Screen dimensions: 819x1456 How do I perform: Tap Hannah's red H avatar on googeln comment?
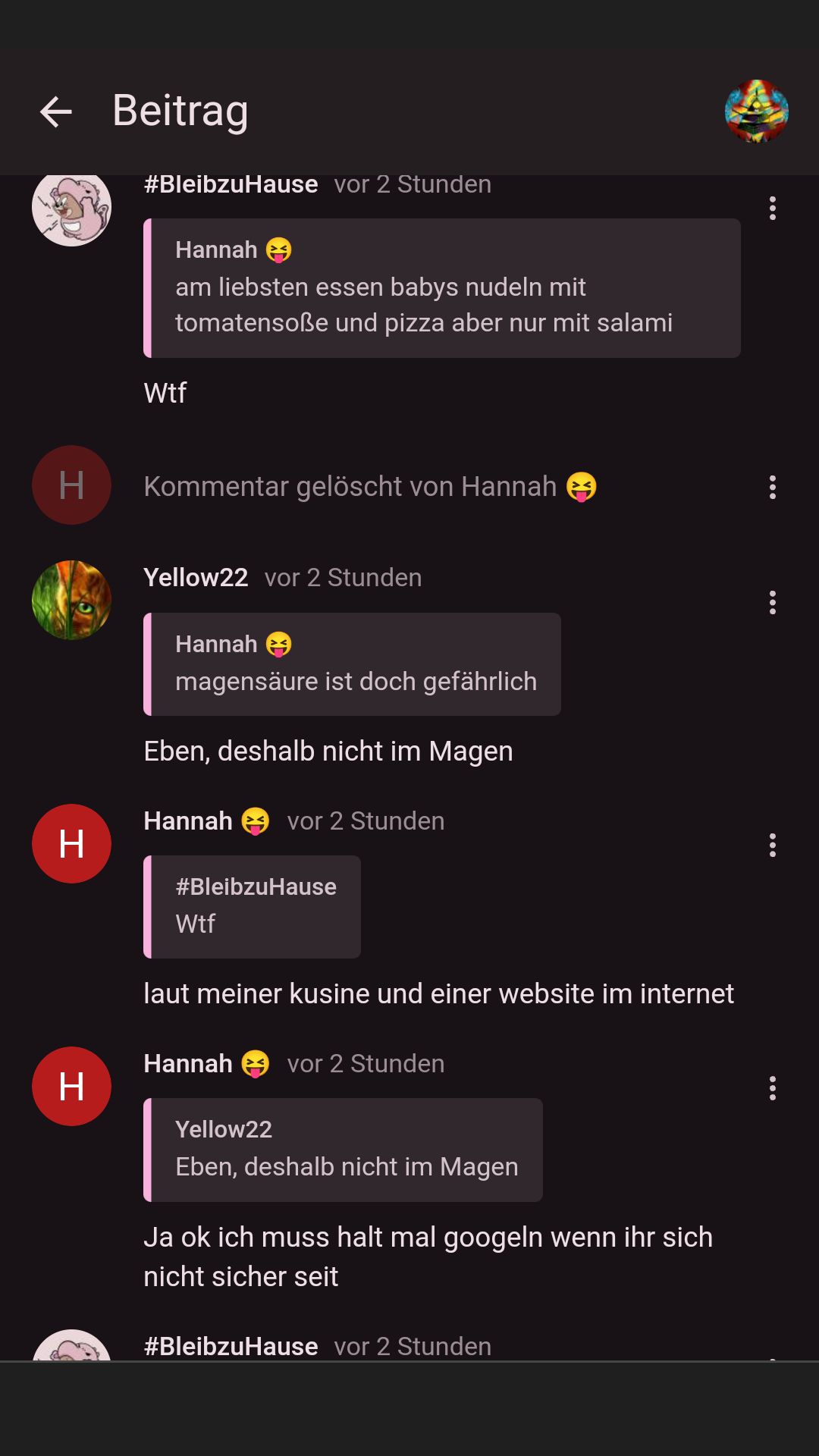tap(71, 1086)
